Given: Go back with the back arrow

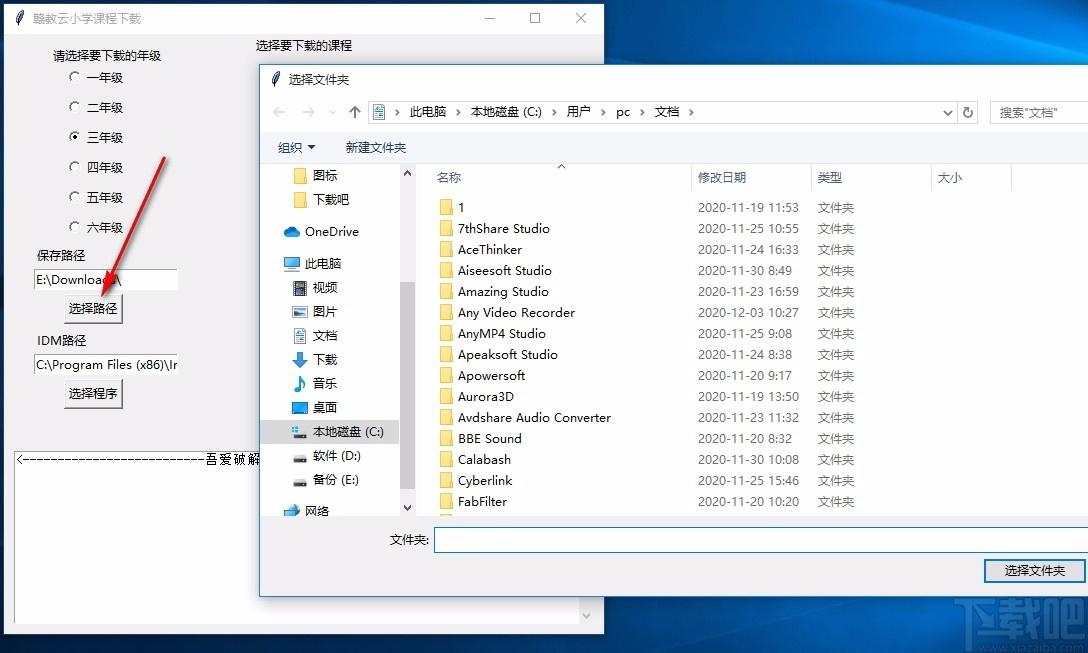Looking at the screenshot, I should (279, 112).
